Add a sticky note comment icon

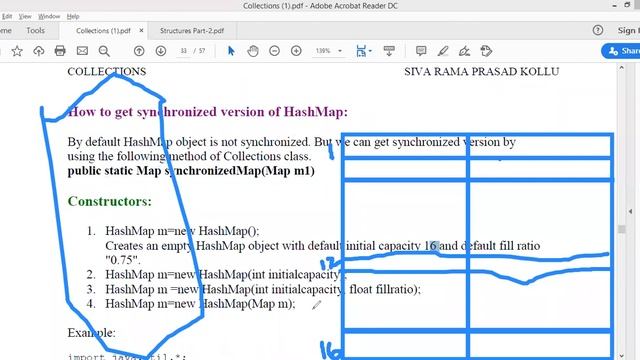pos(421,51)
